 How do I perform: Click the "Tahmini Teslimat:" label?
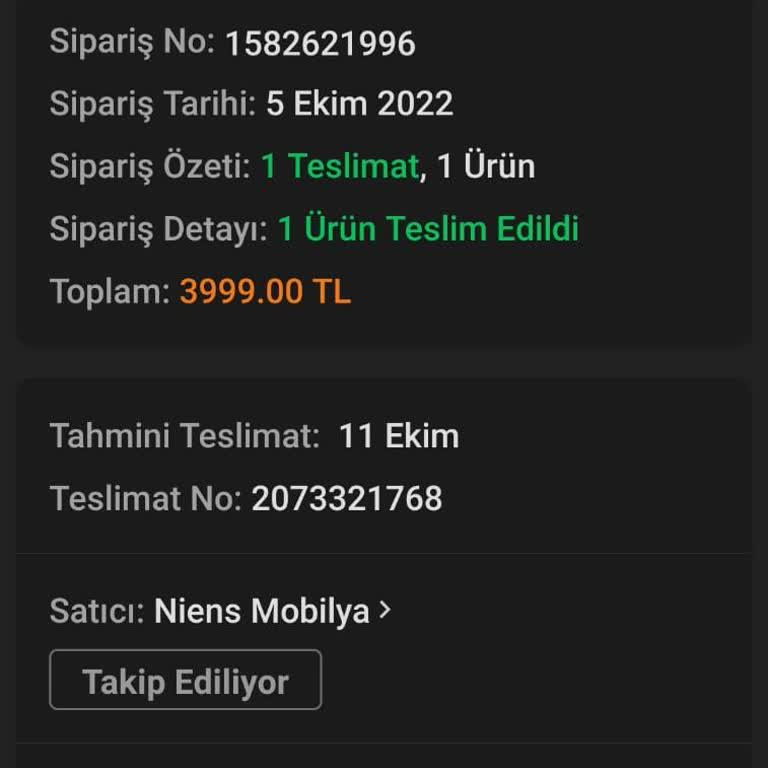(x=185, y=436)
